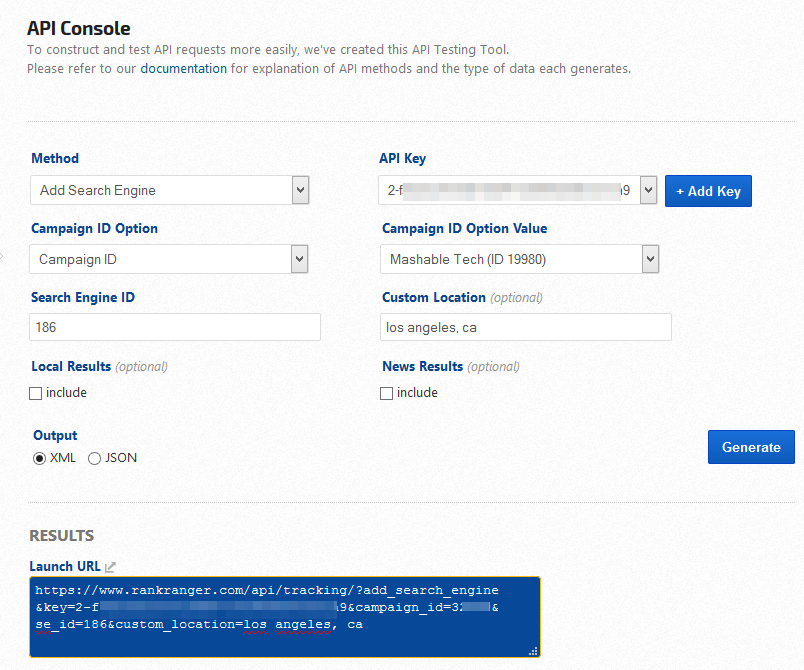Select XML output format
The image size is (804, 670).
click(40, 458)
